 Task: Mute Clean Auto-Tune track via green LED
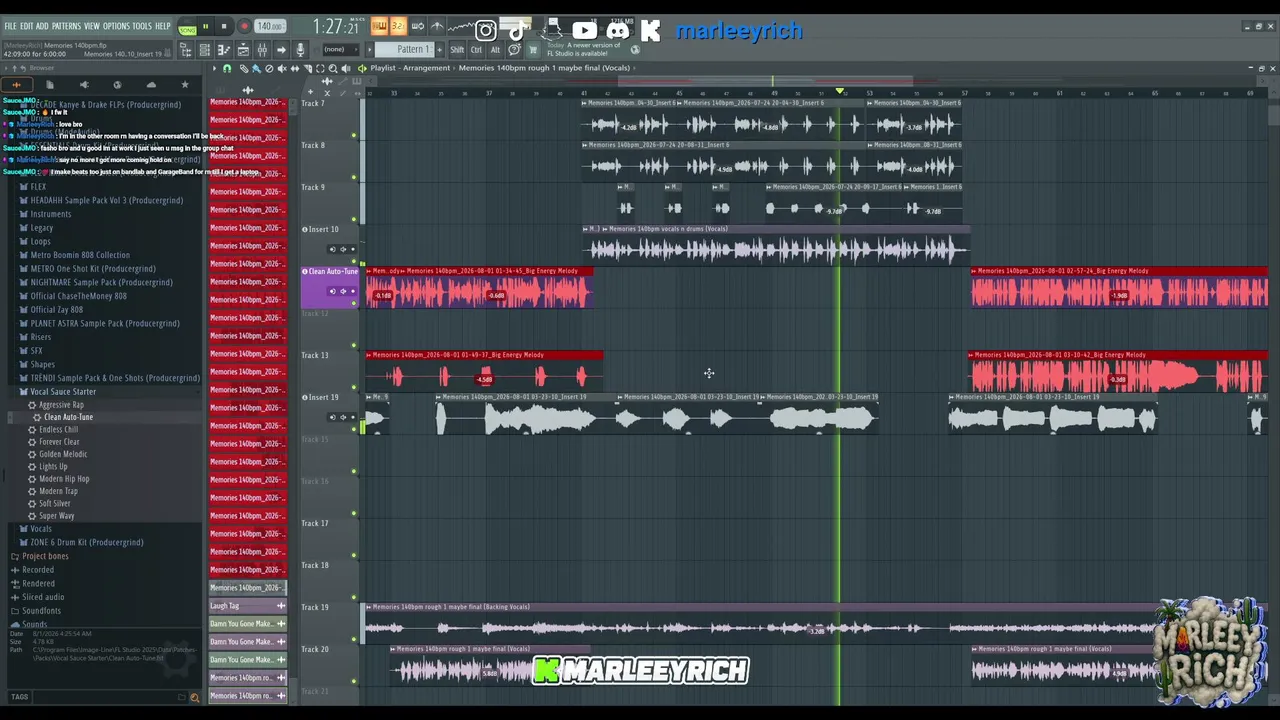click(354, 303)
